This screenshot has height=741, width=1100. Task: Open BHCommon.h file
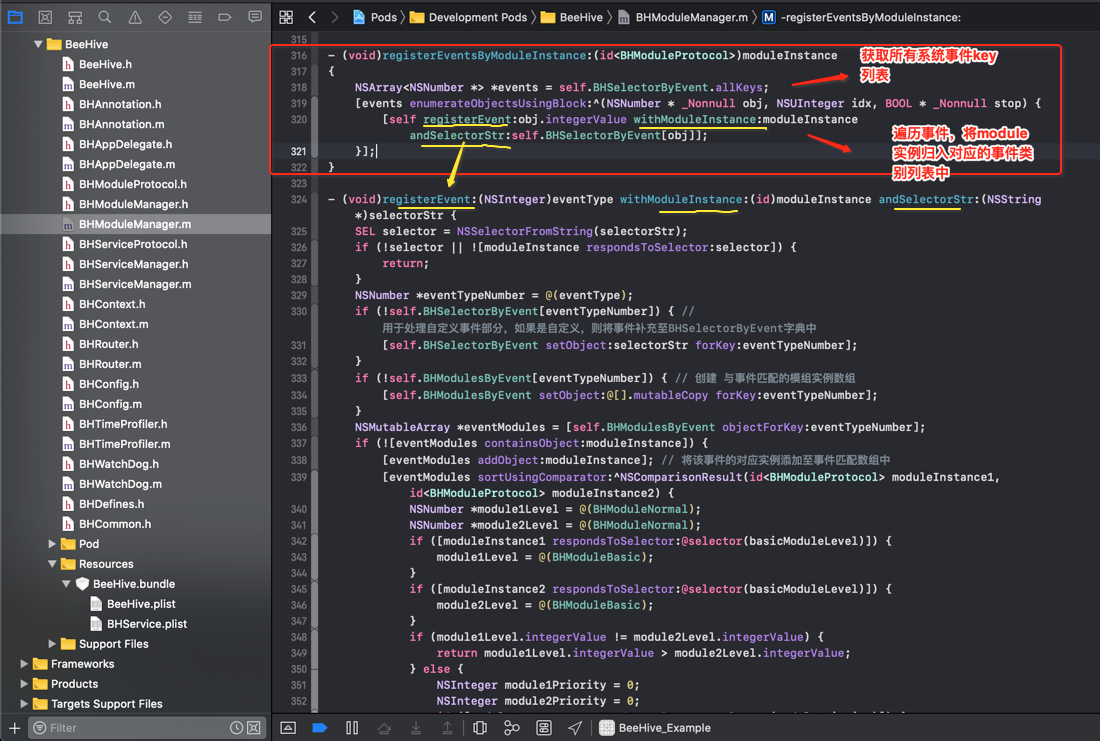pyautogui.click(x=115, y=523)
